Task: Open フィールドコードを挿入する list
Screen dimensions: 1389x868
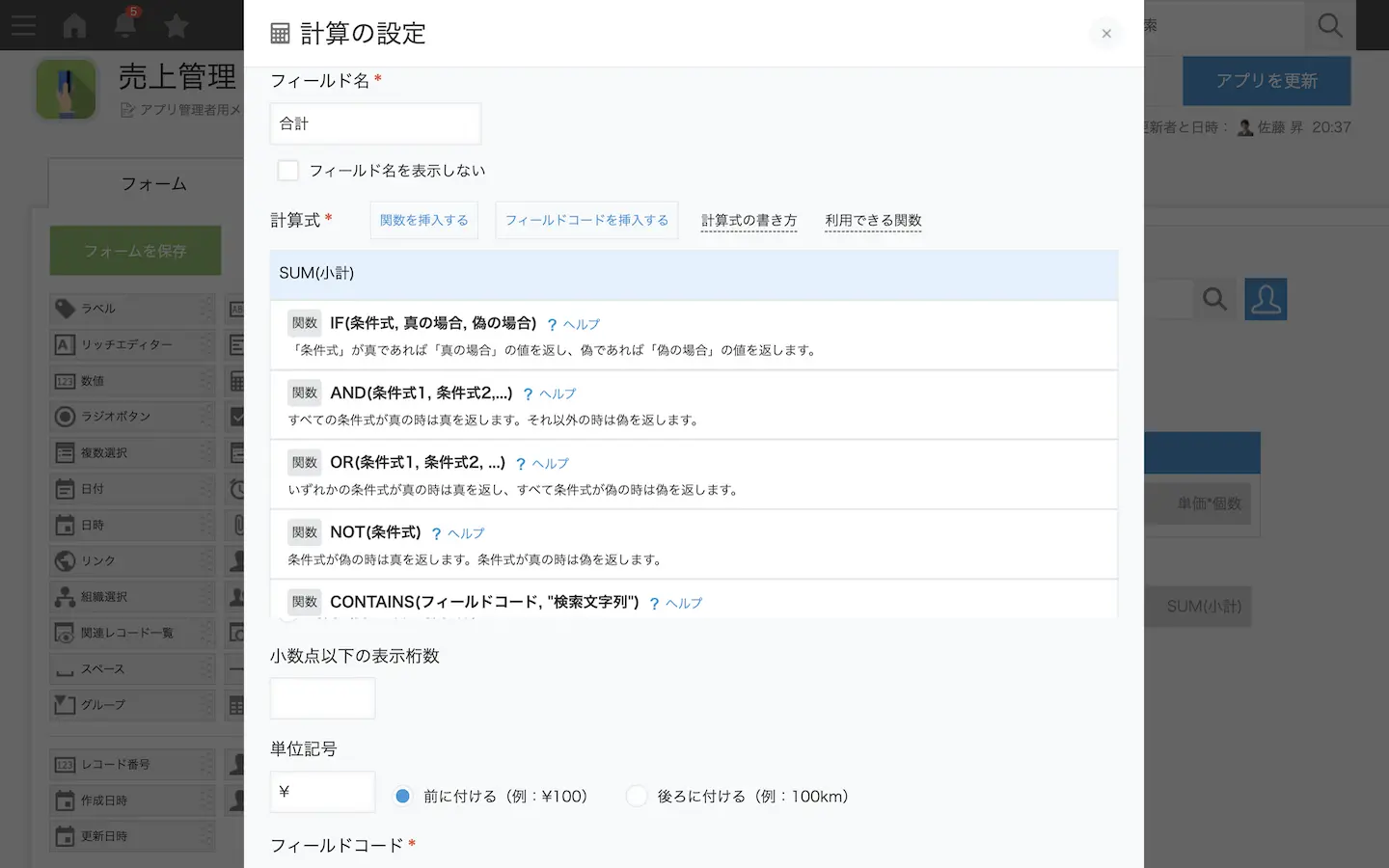Action: (586, 220)
